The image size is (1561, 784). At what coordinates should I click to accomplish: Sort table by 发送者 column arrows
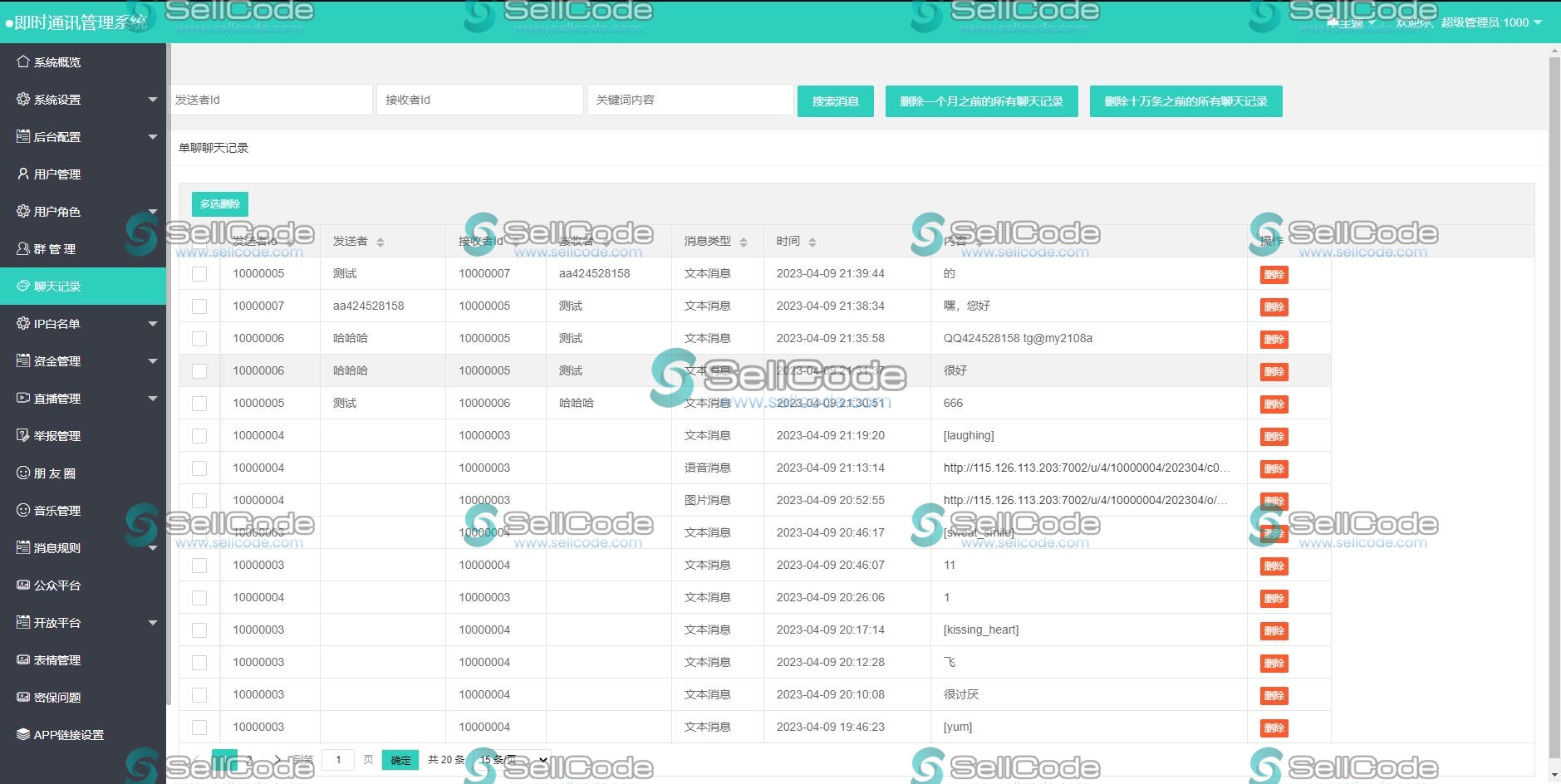[380, 242]
